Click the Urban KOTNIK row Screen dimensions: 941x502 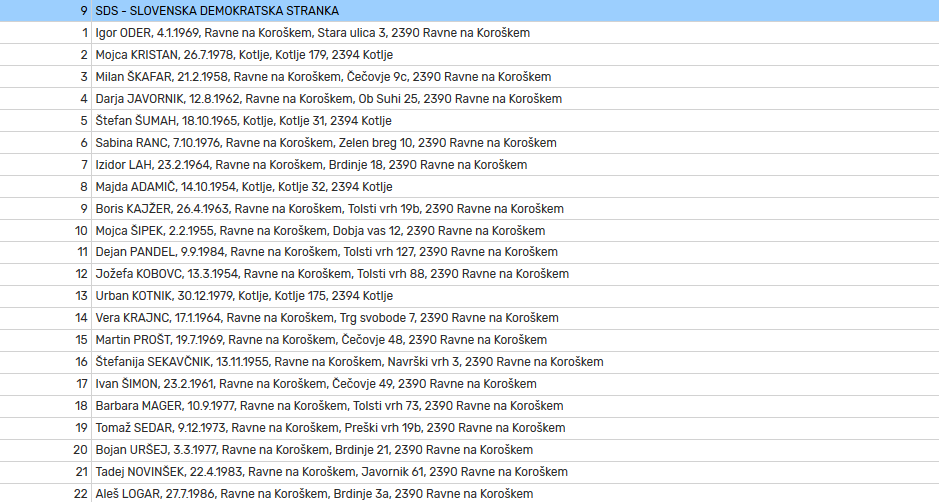[x=470, y=296]
